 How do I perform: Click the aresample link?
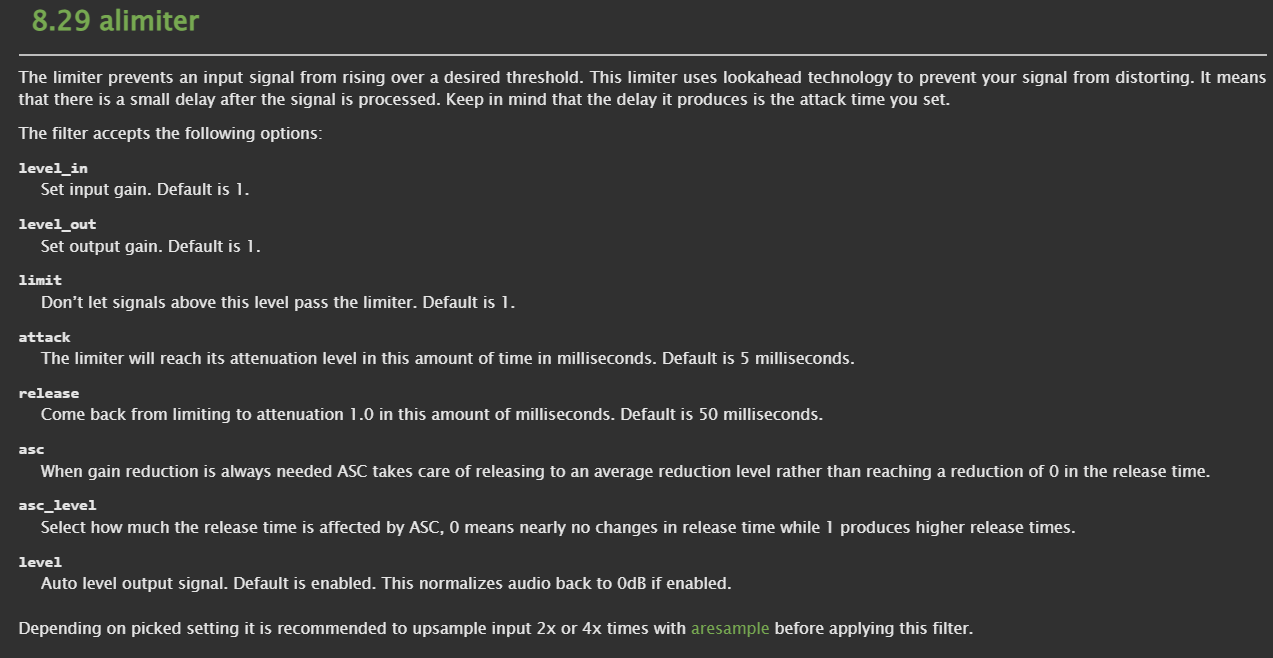pos(730,629)
